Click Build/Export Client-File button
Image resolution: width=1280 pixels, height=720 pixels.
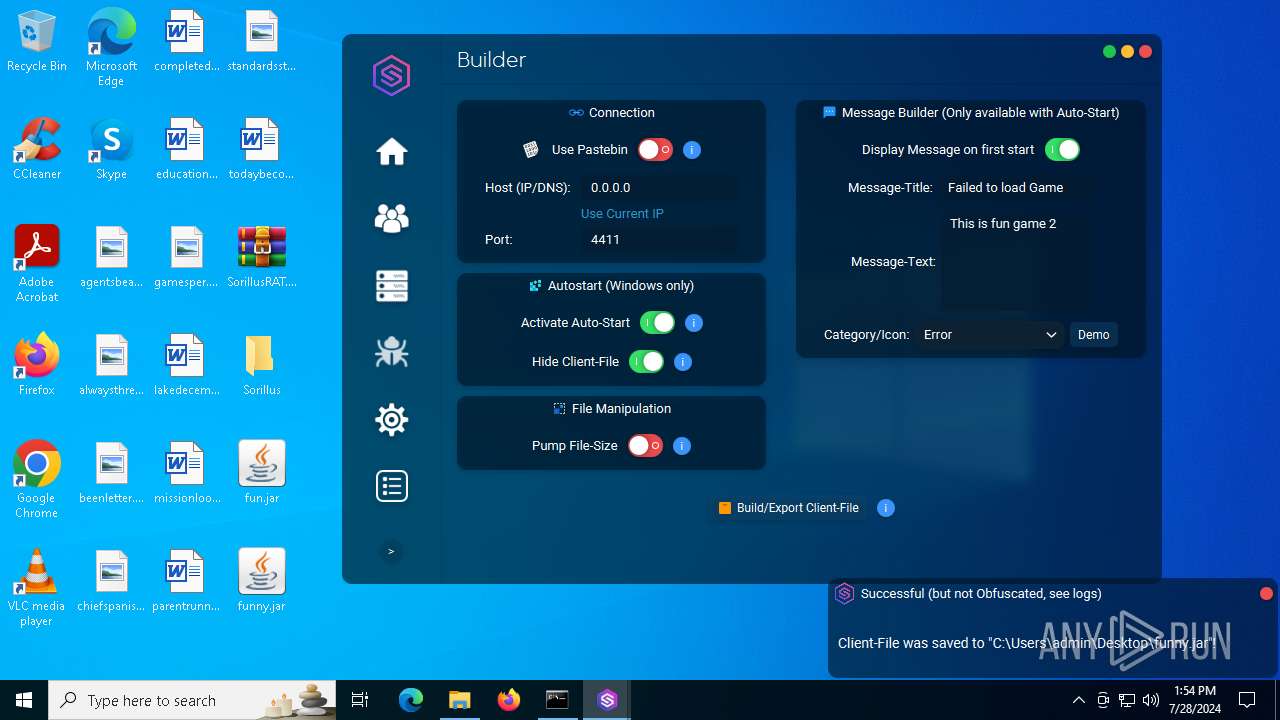click(789, 508)
